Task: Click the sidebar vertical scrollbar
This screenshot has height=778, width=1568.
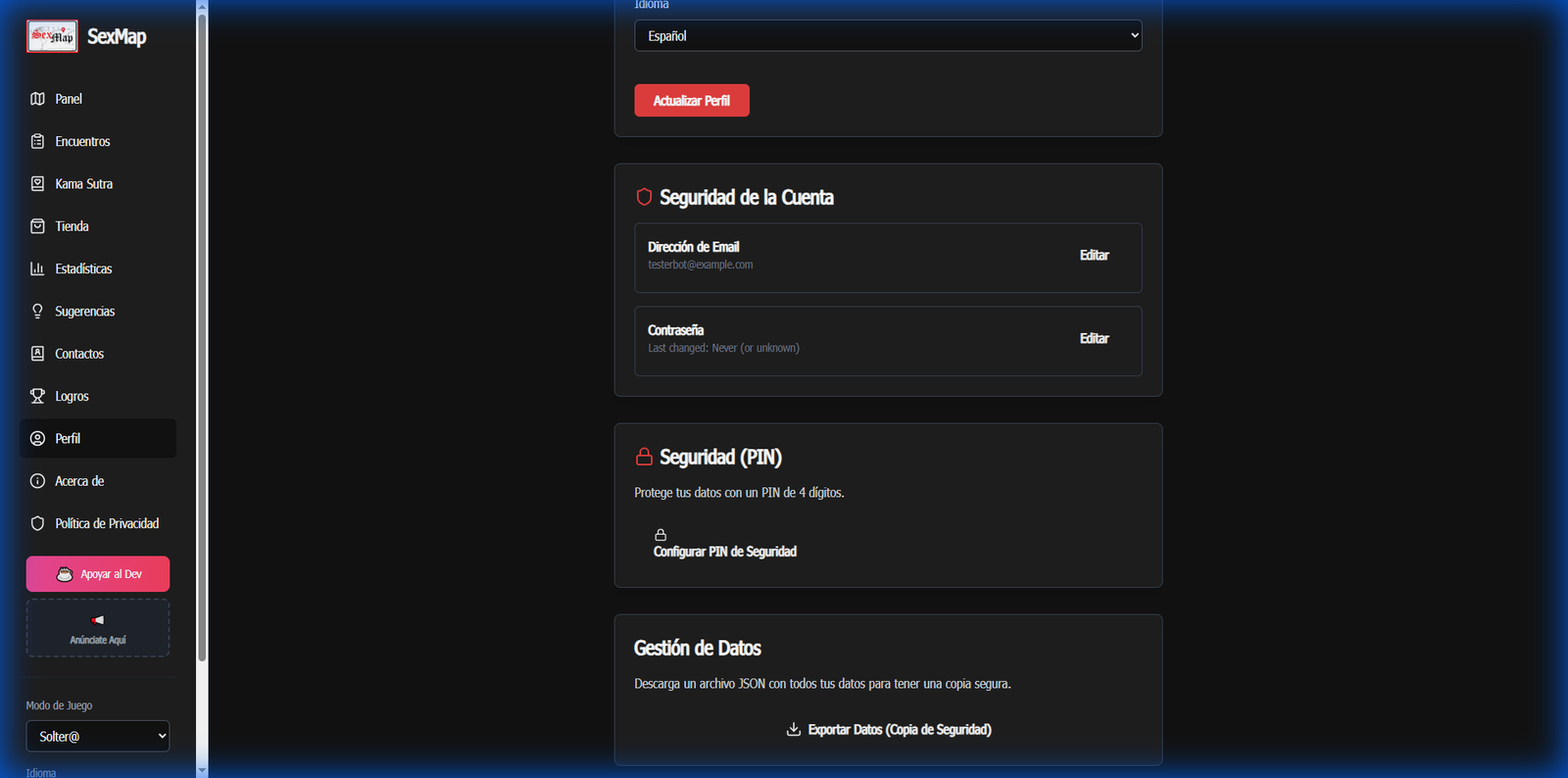Action: tap(202, 333)
